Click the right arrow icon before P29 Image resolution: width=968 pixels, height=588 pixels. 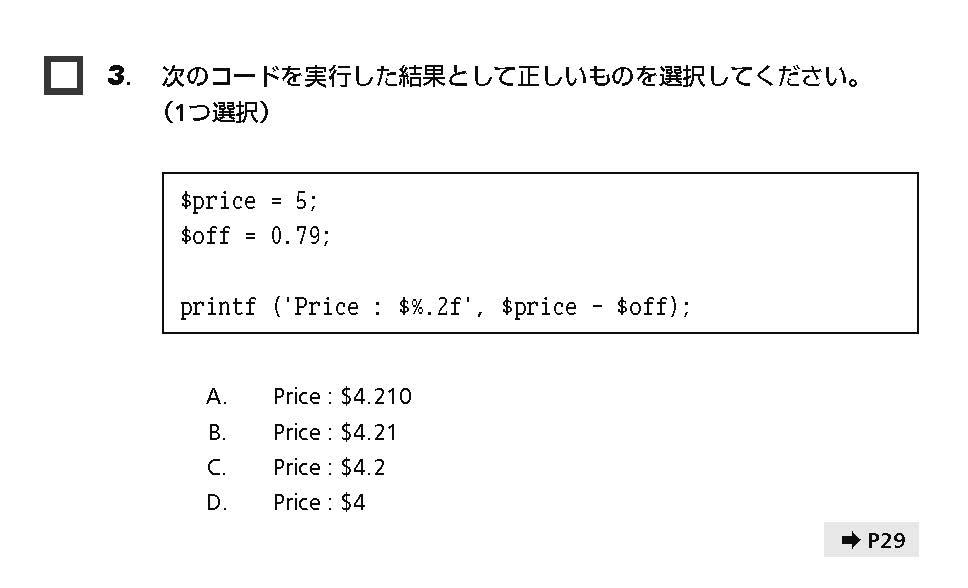point(851,540)
